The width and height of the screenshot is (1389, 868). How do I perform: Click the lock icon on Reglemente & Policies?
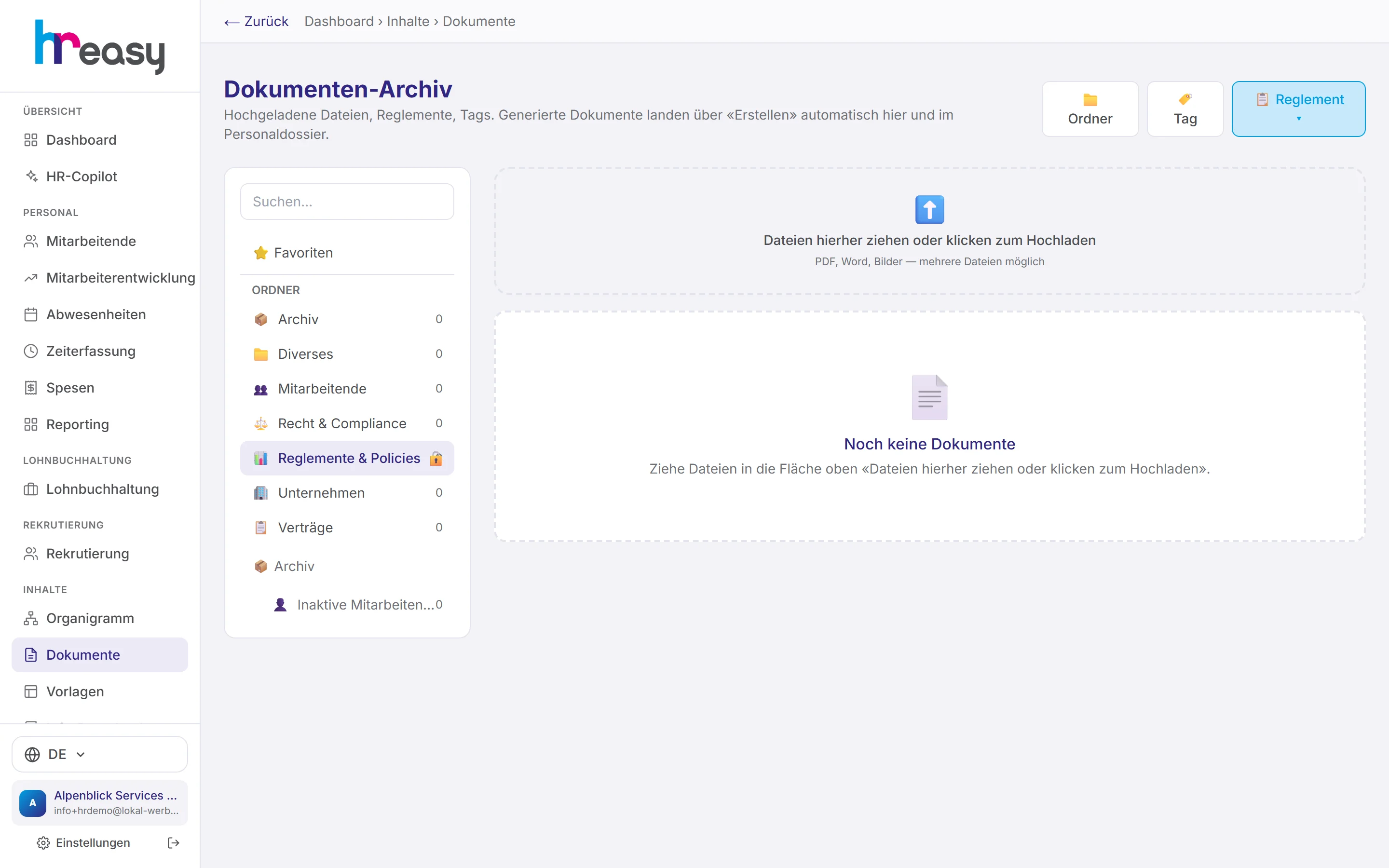(x=436, y=458)
